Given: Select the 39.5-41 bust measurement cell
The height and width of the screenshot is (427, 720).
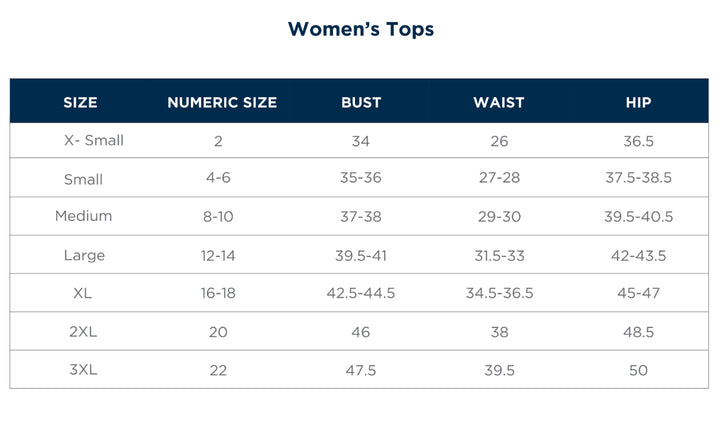Looking at the screenshot, I should pyautogui.click(x=361, y=255).
